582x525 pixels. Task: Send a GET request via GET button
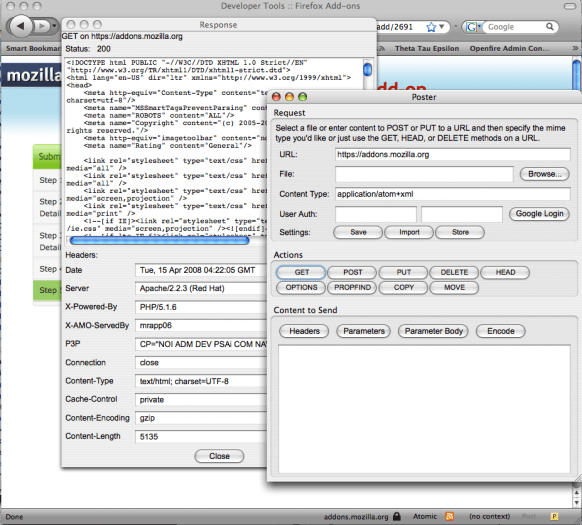click(301, 272)
